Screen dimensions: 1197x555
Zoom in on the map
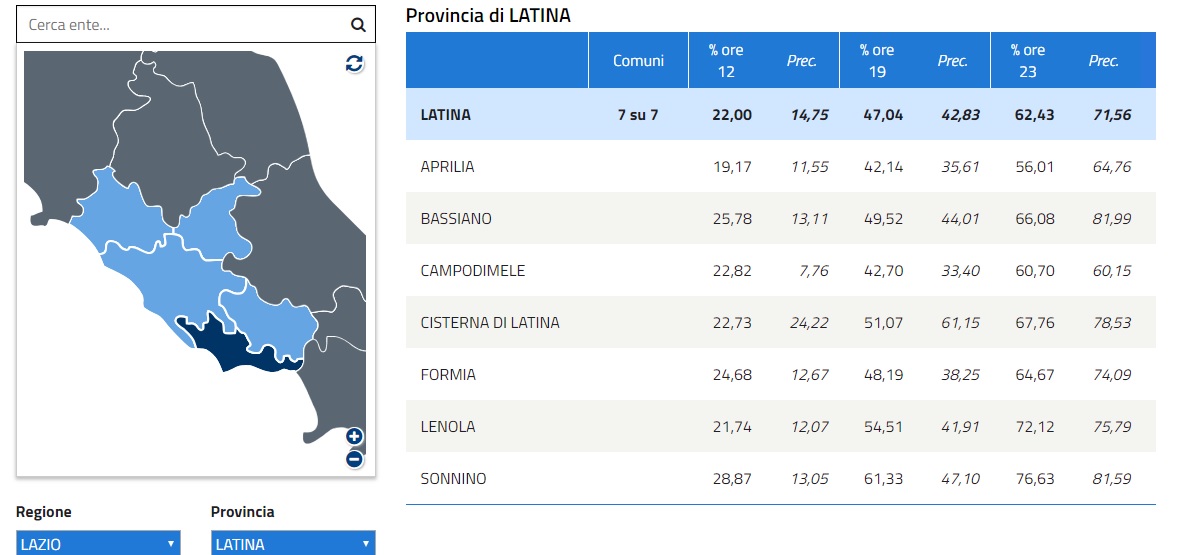(x=354, y=436)
